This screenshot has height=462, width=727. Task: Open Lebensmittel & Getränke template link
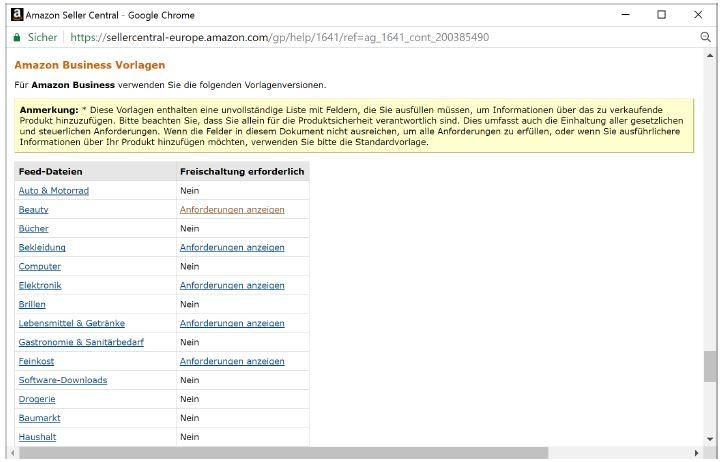[71, 323]
